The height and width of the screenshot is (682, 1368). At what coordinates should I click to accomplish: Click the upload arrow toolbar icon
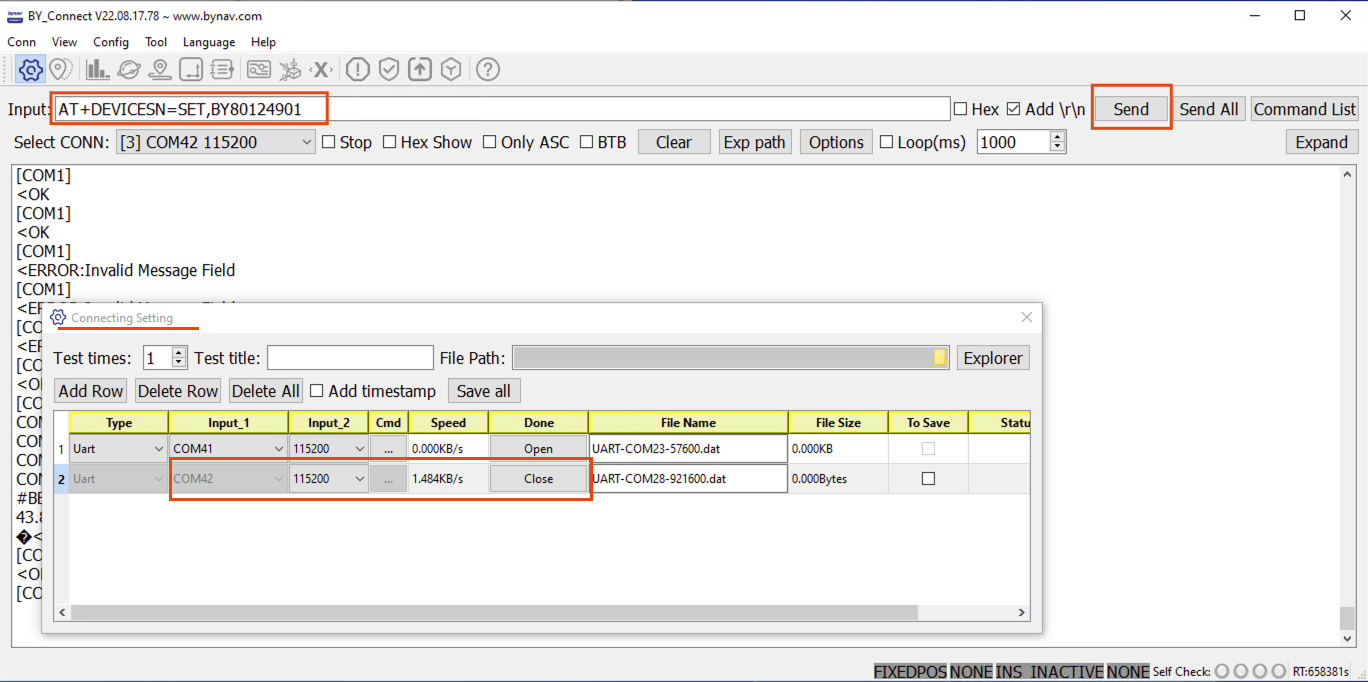420,69
